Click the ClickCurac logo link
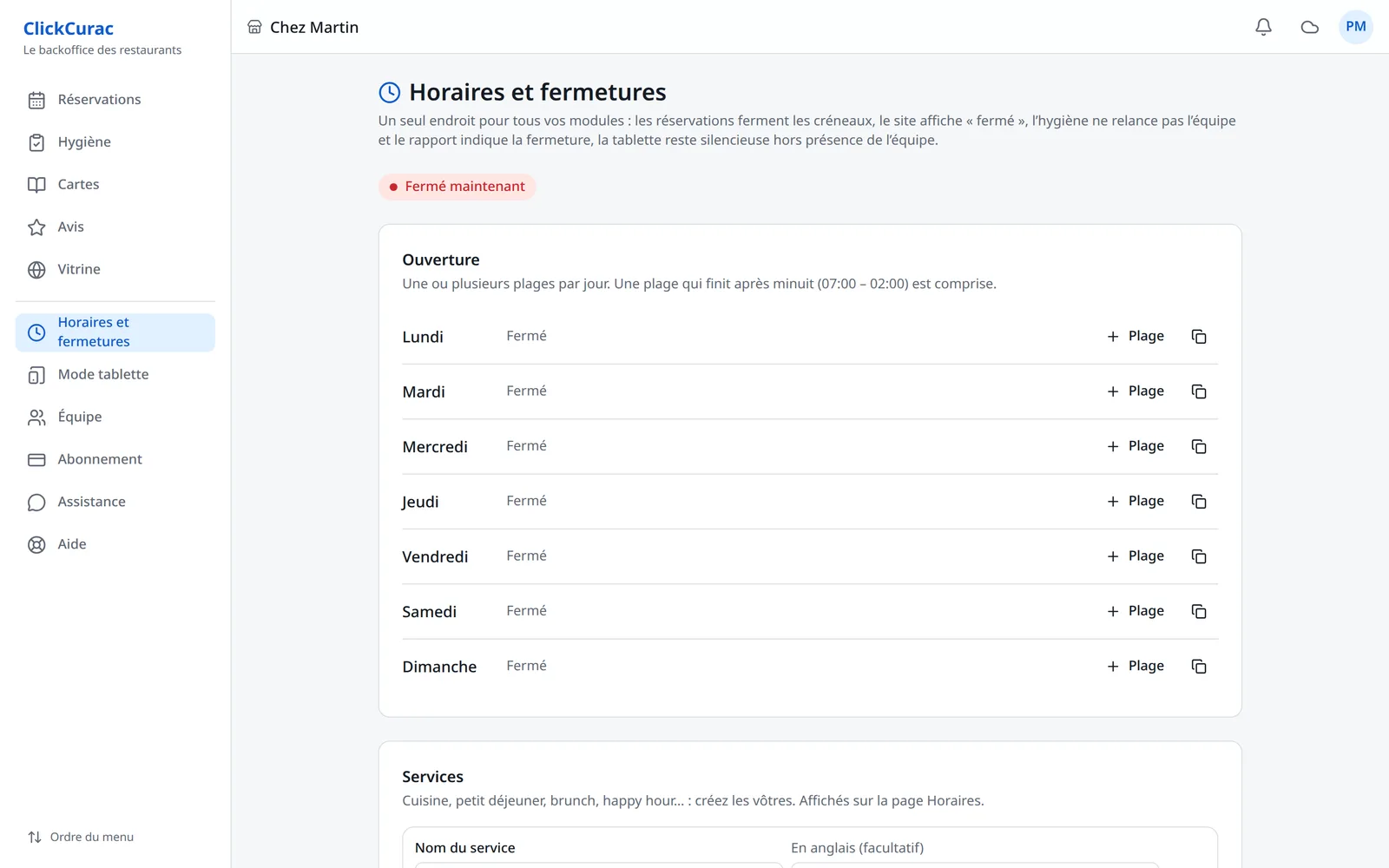1389x868 pixels. point(69,29)
